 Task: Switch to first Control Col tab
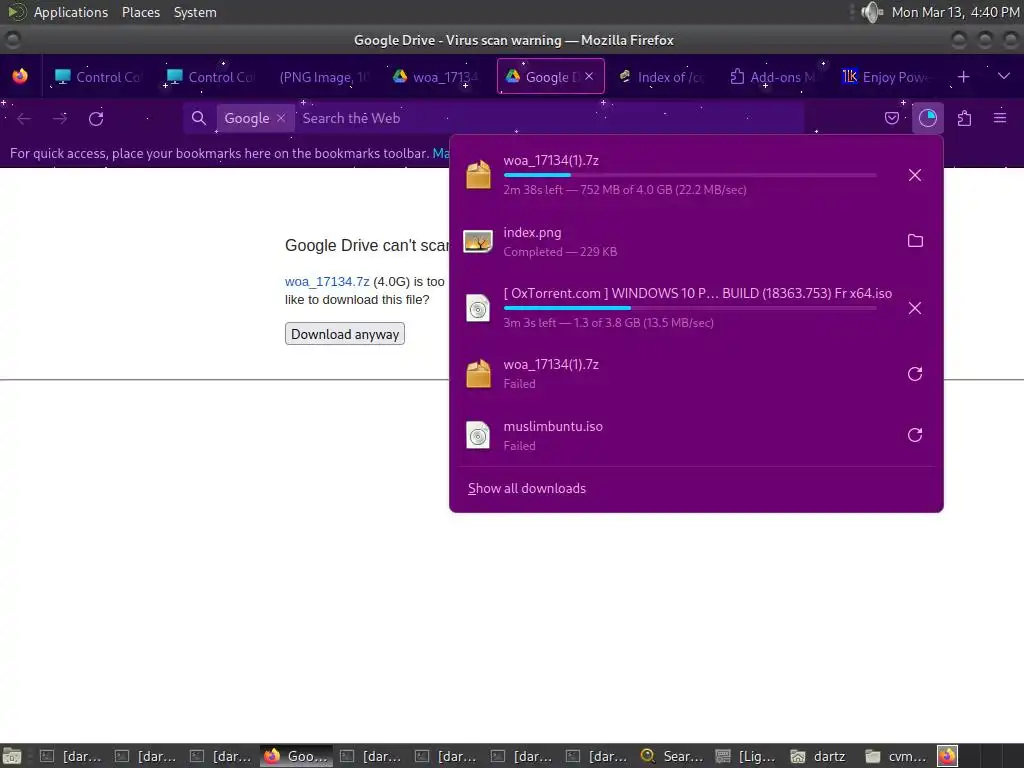(98, 76)
